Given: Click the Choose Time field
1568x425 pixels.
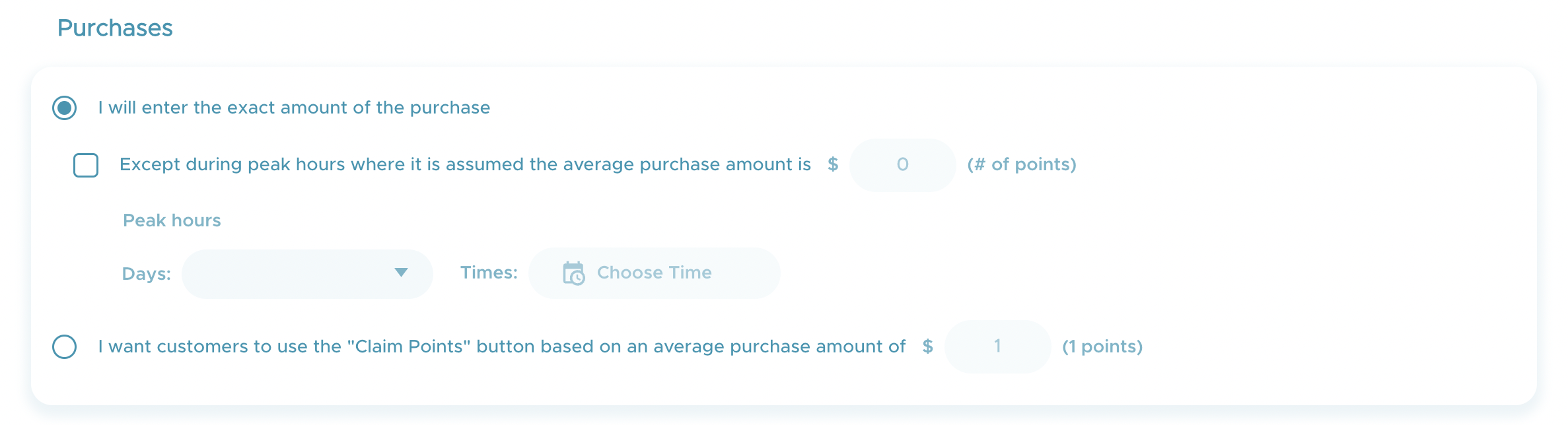Looking at the screenshot, I should point(654,273).
